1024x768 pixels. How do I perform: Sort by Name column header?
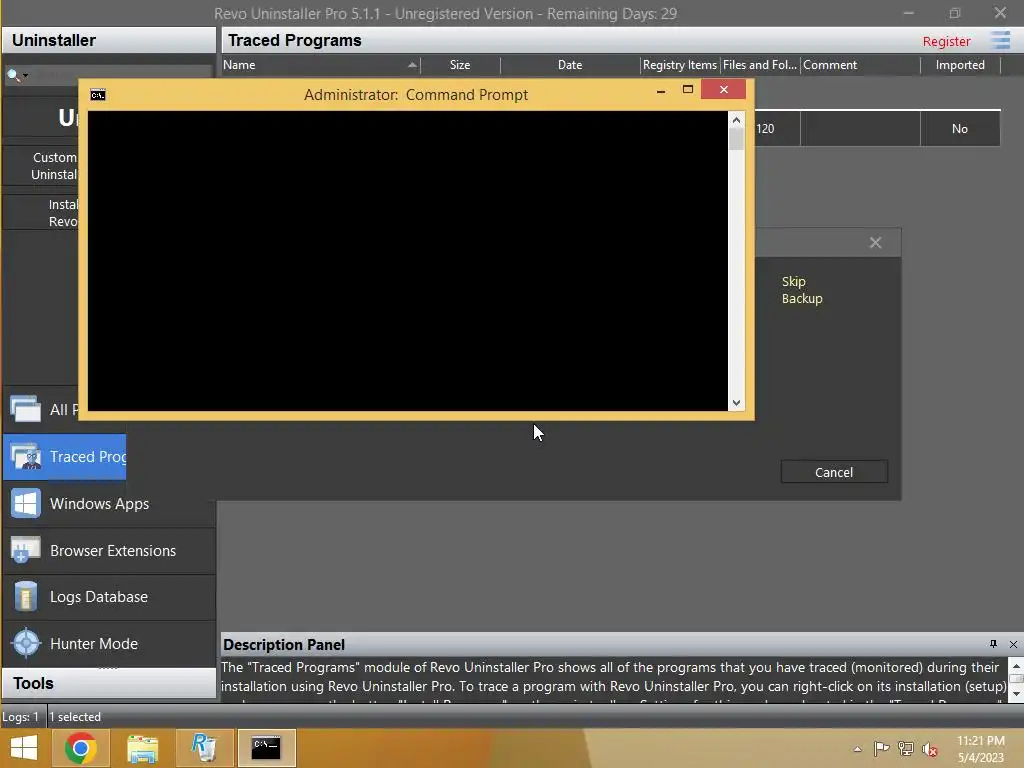tap(321, 65)
